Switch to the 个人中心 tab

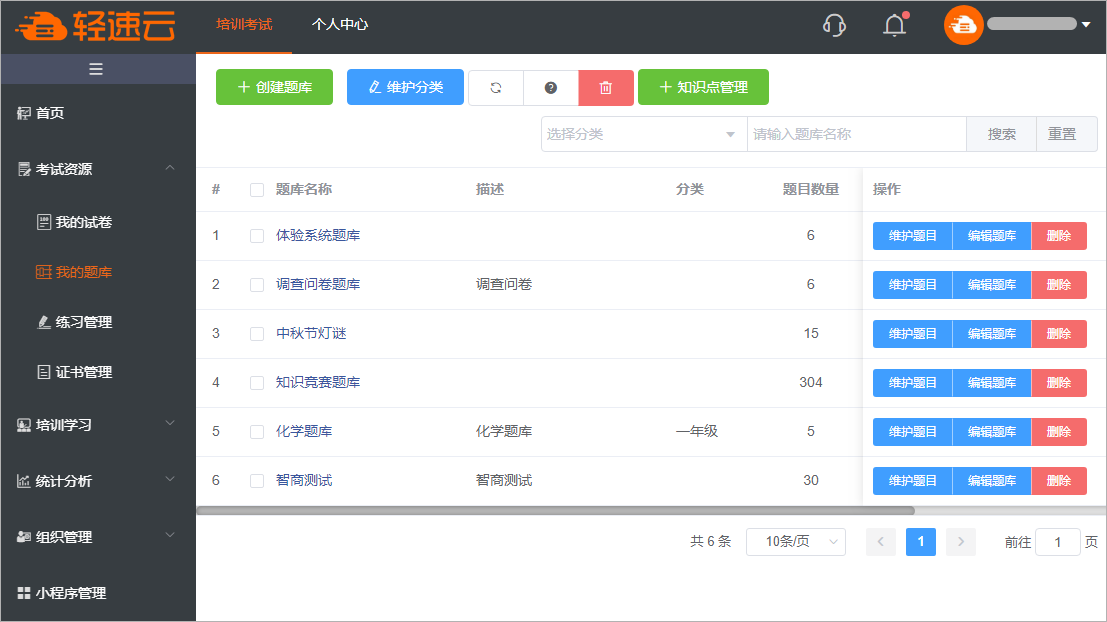(x=340, y=24)
